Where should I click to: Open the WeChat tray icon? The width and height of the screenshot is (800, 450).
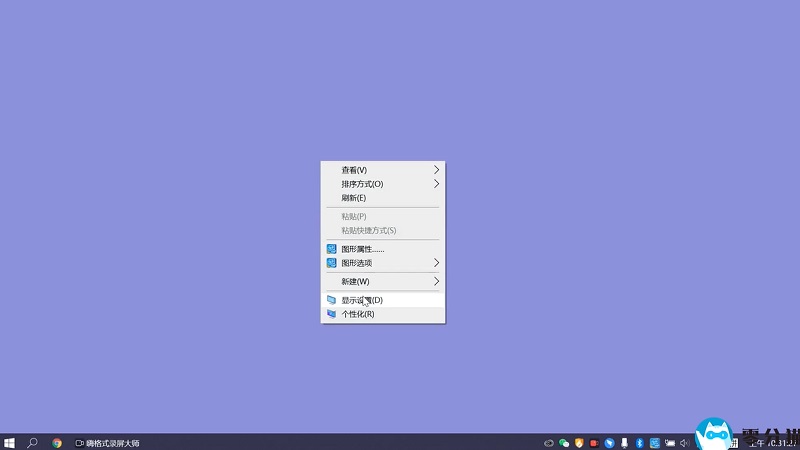tap(564, 442)
